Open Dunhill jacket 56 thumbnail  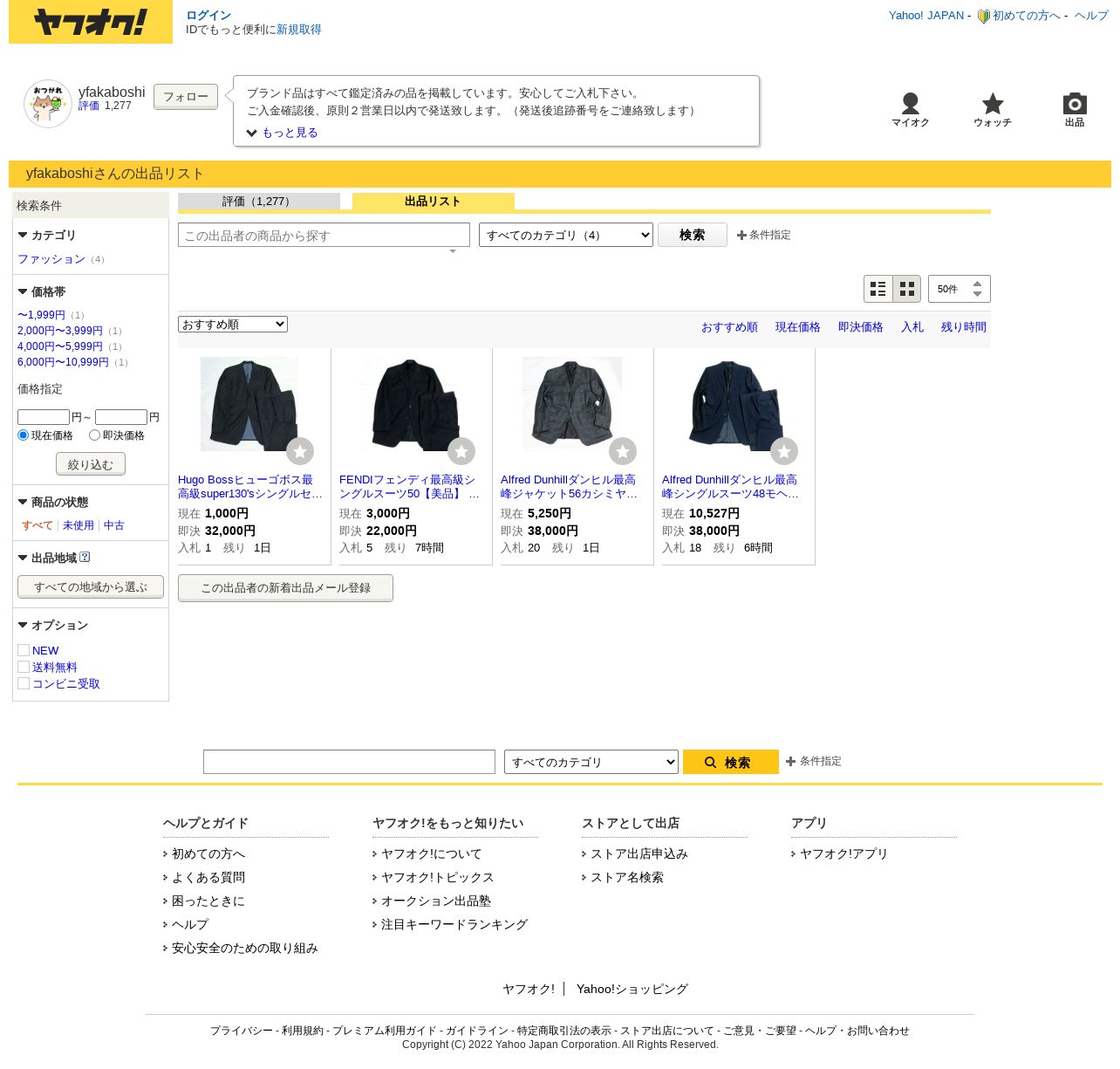[x=572, y=404]
